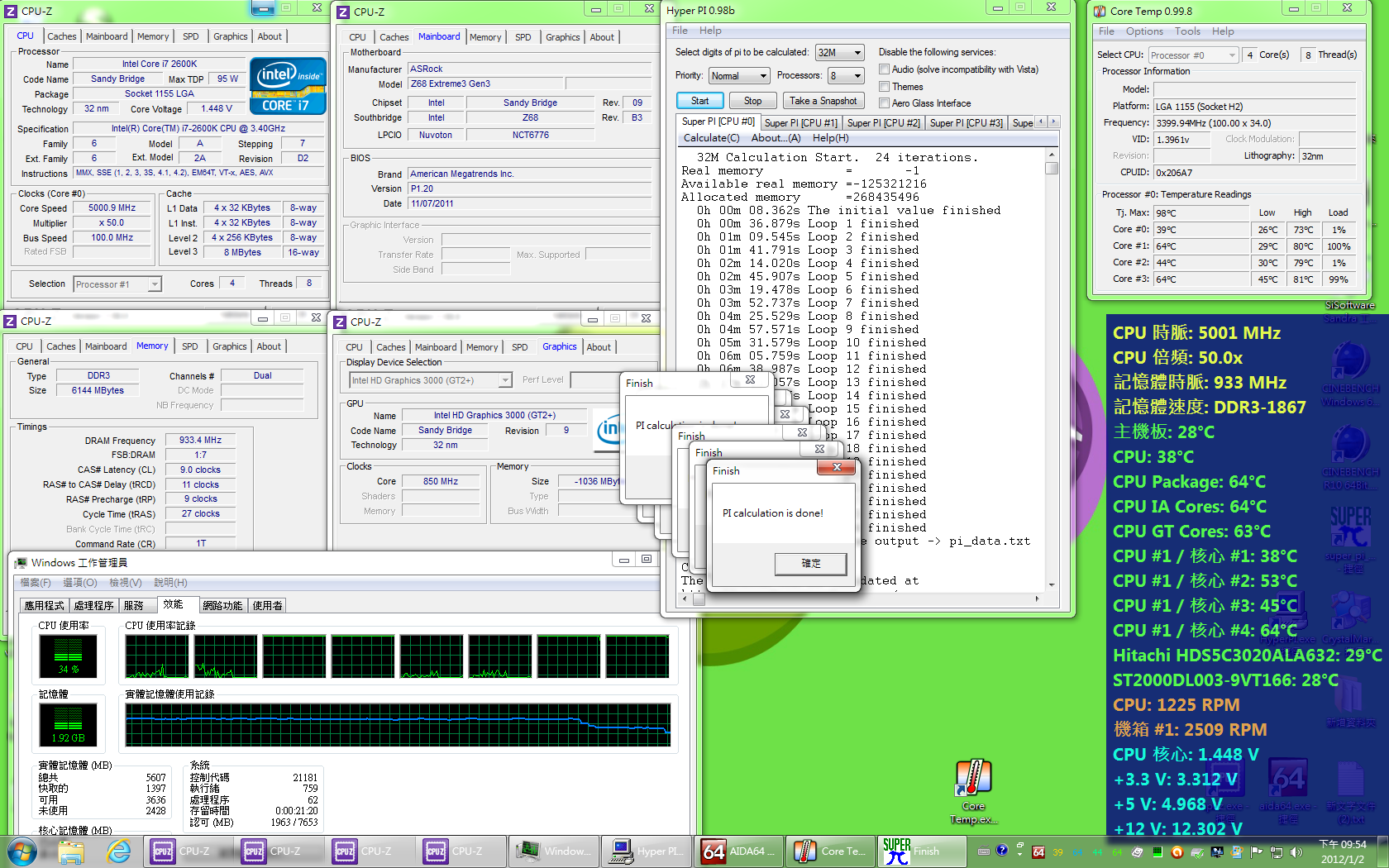
Task: Click the Task Manager window title icon
Action: tap(21, 563)
